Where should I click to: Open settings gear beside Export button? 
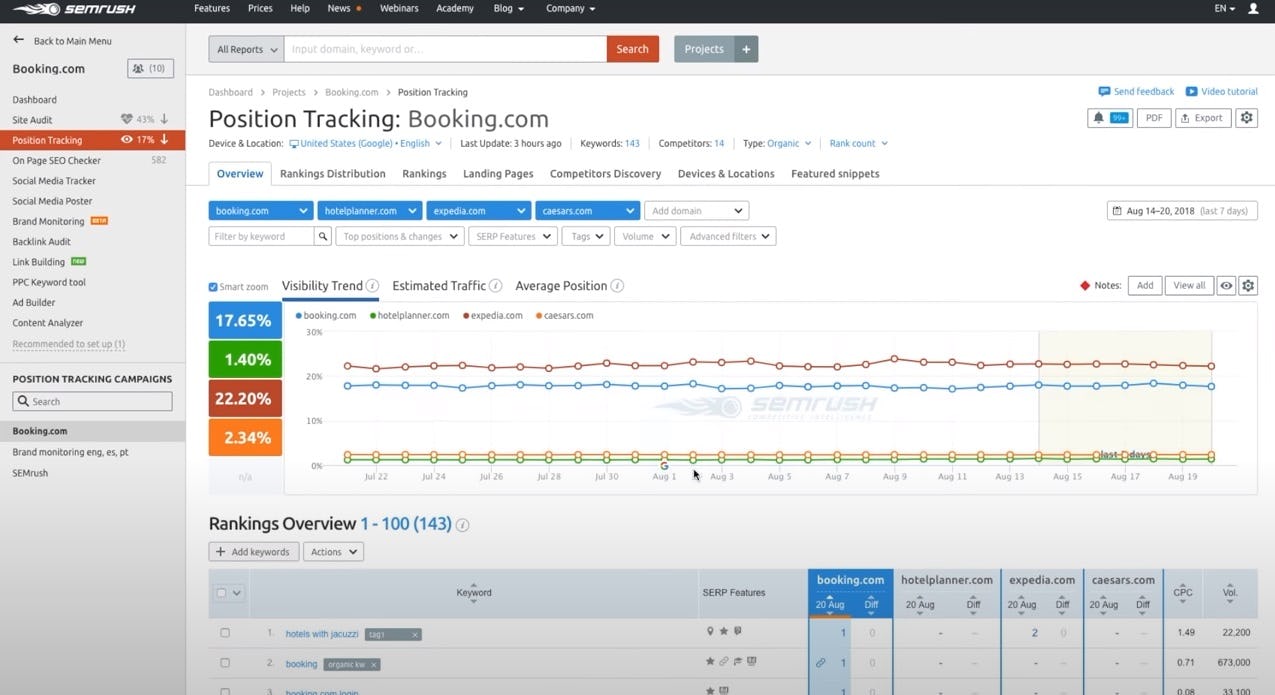pos(1246,118)
